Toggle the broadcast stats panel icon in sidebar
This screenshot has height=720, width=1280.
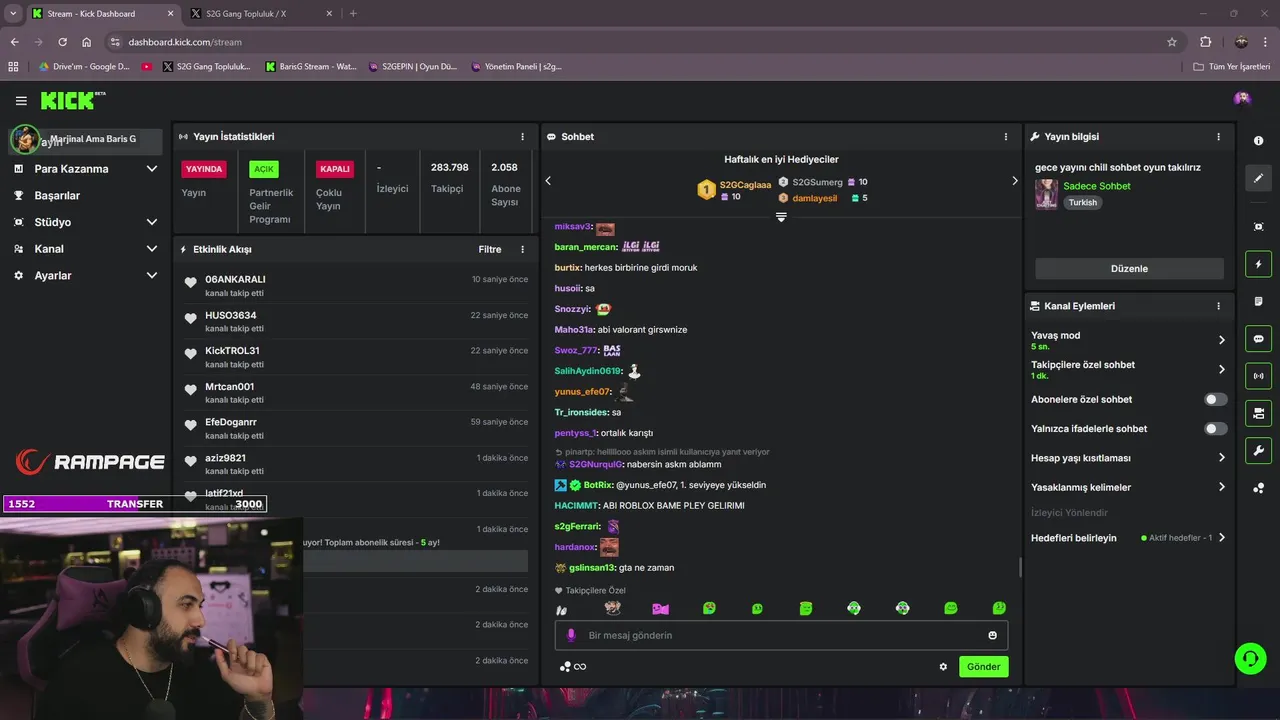point(1258,376)
